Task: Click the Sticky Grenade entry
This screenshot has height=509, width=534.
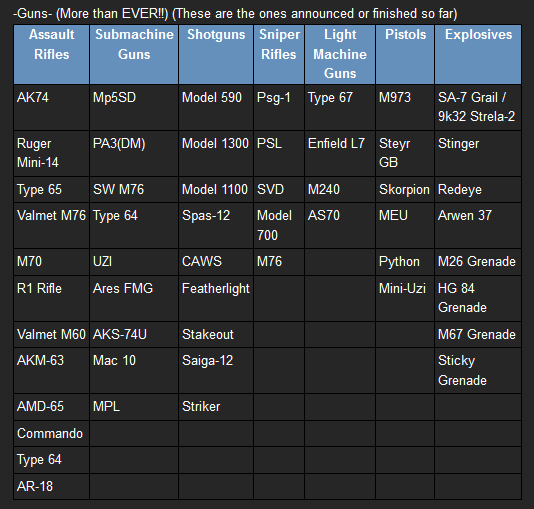Action: [x=478, y=370]
